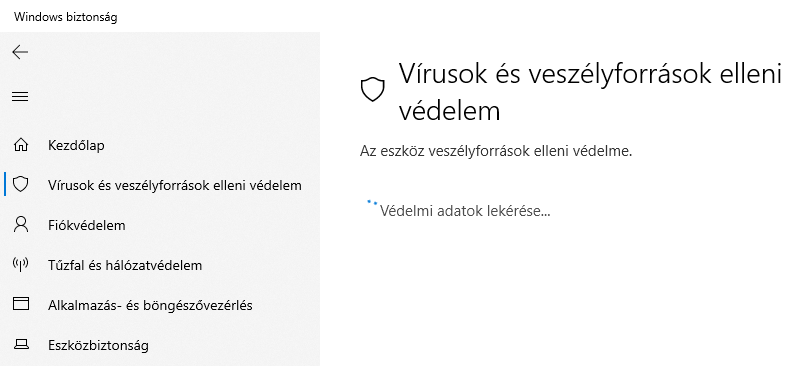Click the laptop icon for device security

[x=21, y=344]
